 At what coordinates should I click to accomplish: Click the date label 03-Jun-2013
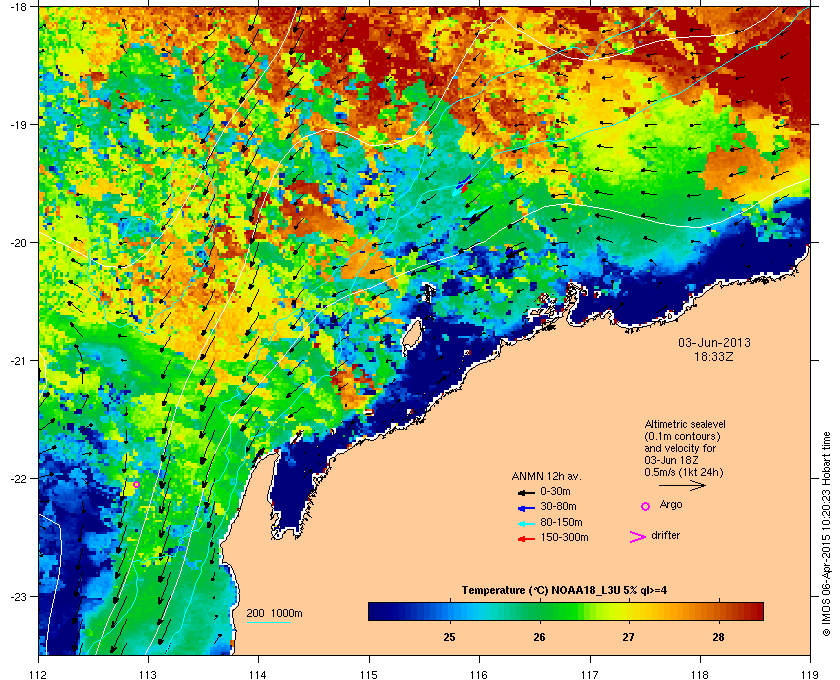click(714, 342)
